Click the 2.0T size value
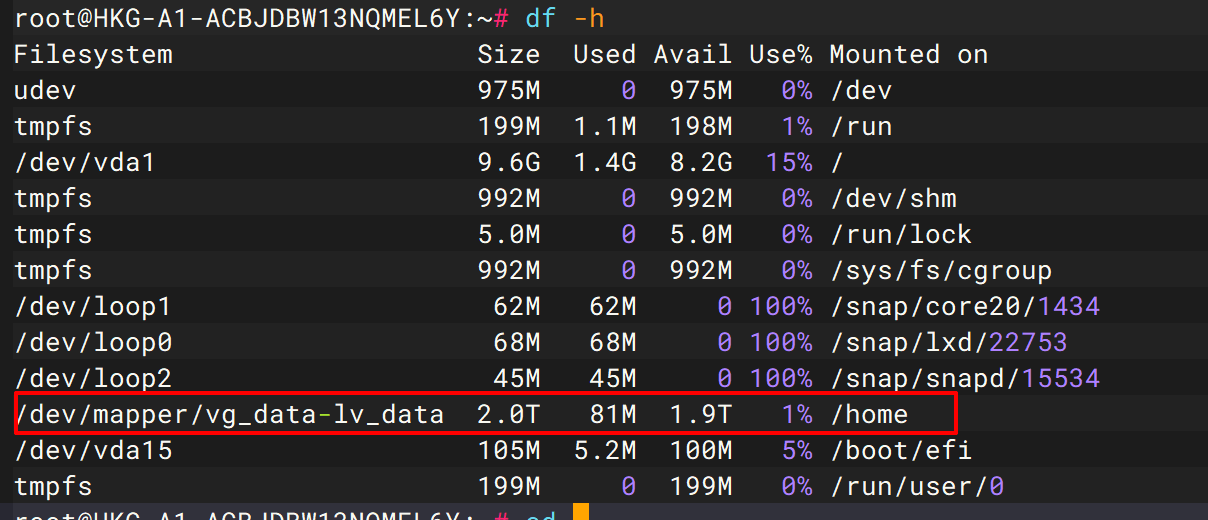The height and width of the screenshot is (520, 1208). 508,414
